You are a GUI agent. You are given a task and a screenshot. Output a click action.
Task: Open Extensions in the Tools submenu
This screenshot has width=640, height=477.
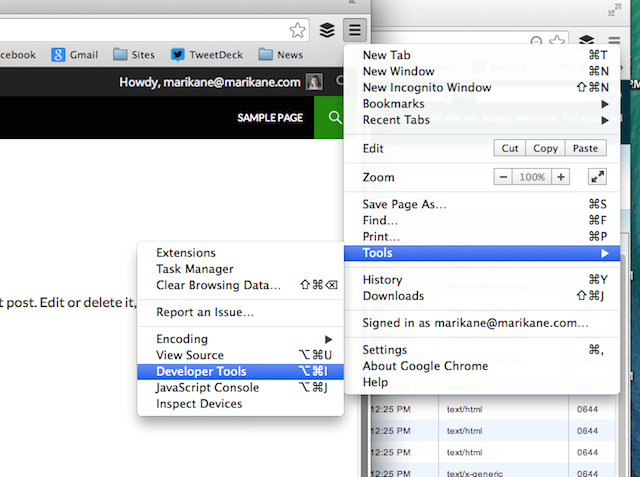point(240,253)
